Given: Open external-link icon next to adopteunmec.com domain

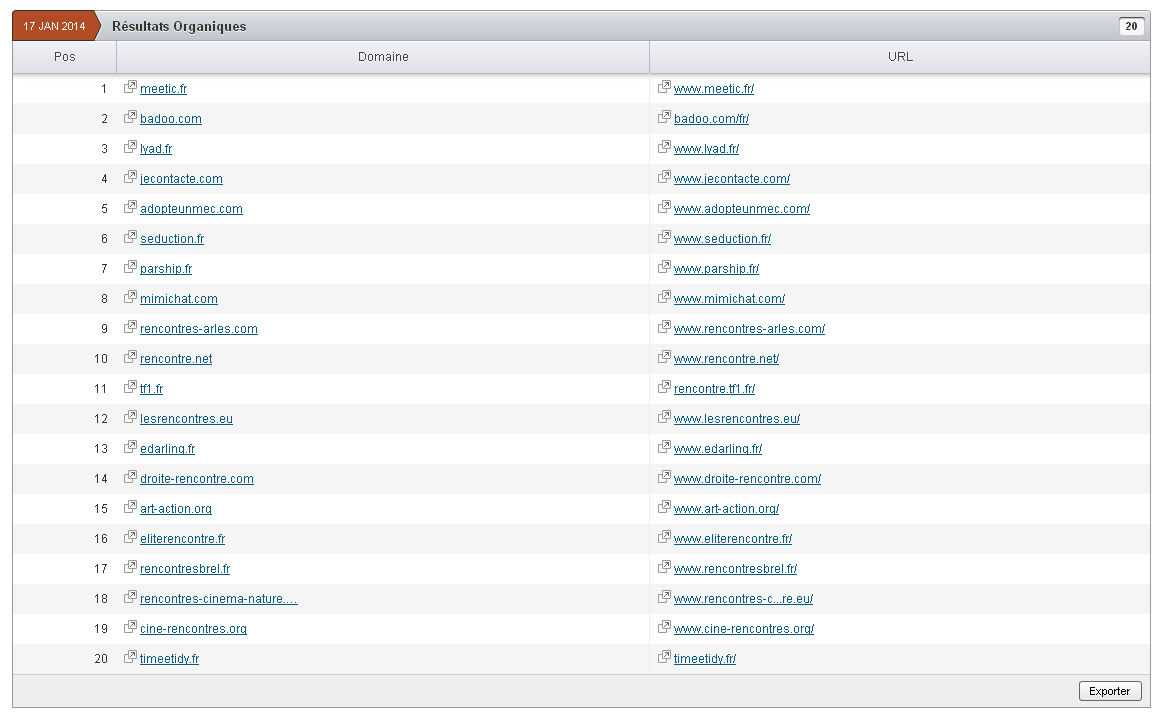Looking at the screenshot, I should coord(130,207).
